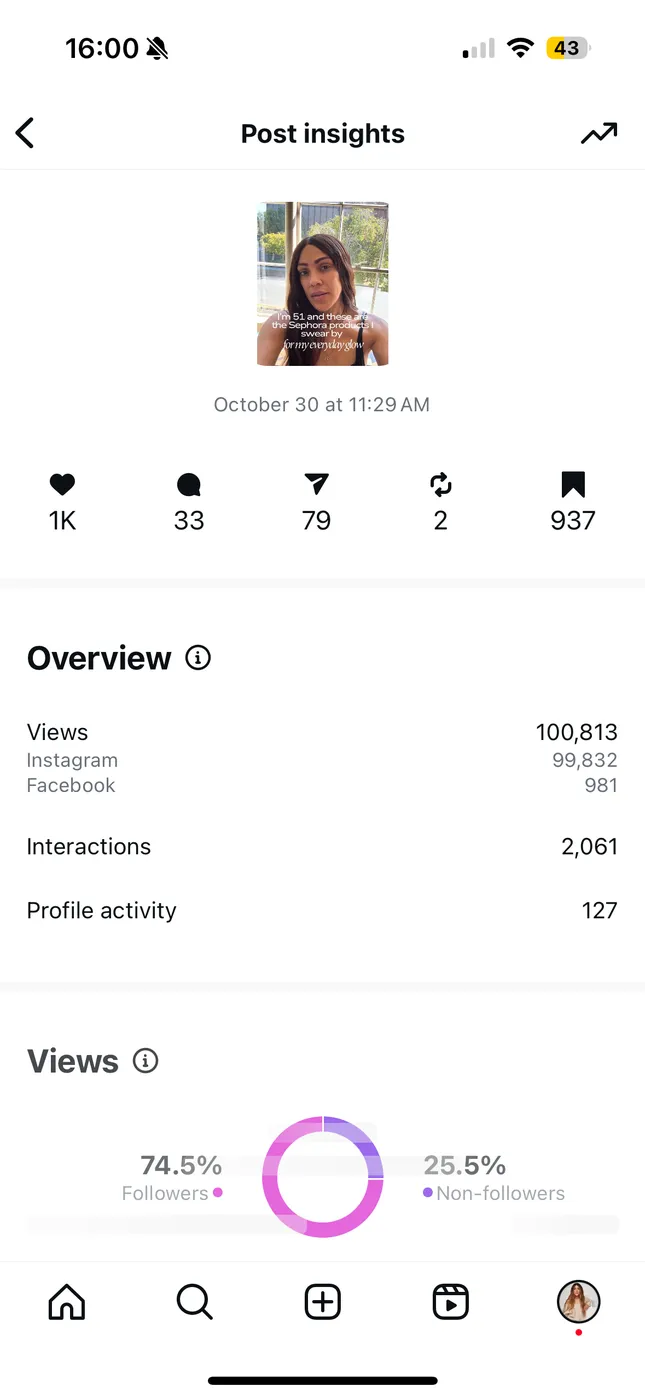This screenshot has width=645, height=1398.
Task: Tap the back arrow icon
Action: (x=26, y=133)
